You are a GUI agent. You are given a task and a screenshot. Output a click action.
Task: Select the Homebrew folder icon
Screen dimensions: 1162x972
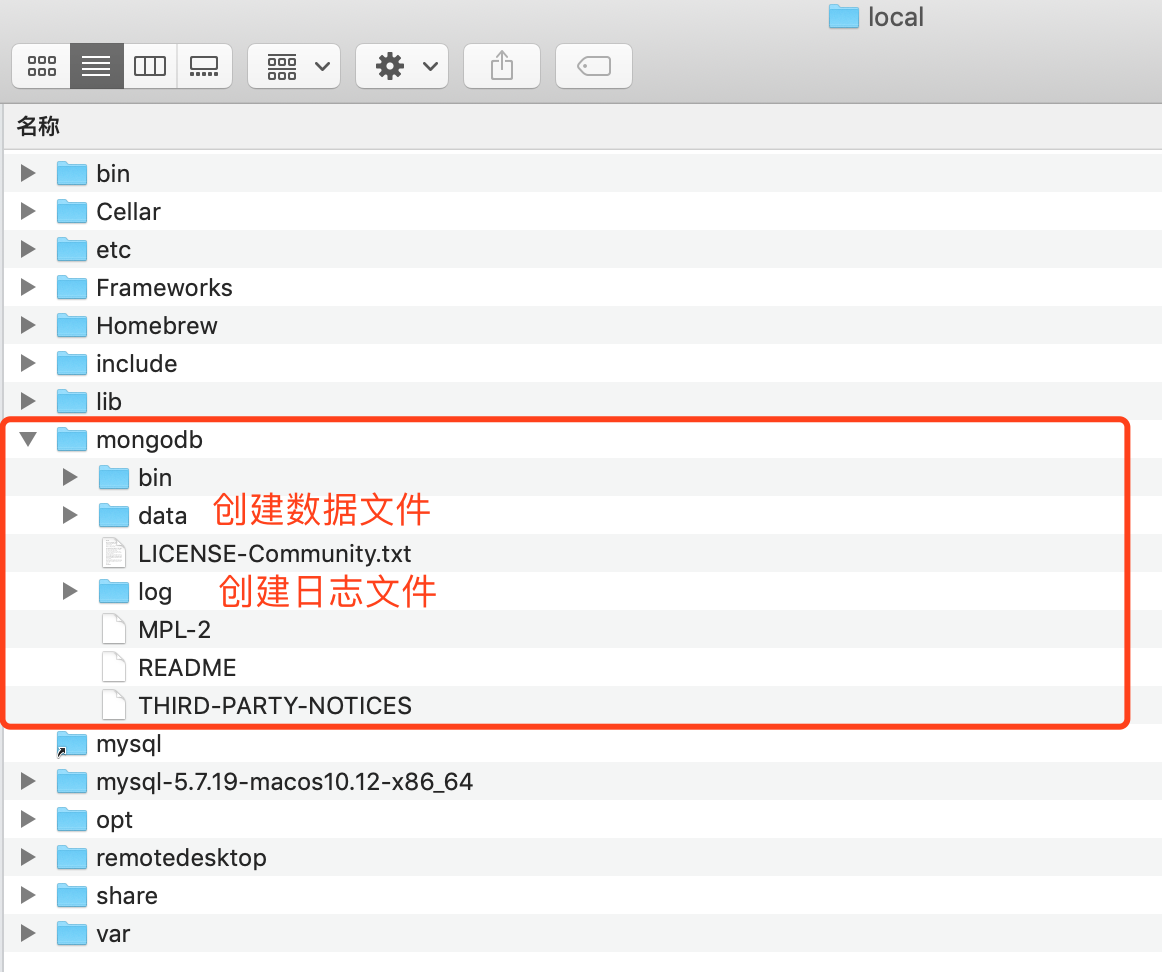click(72, 325)
